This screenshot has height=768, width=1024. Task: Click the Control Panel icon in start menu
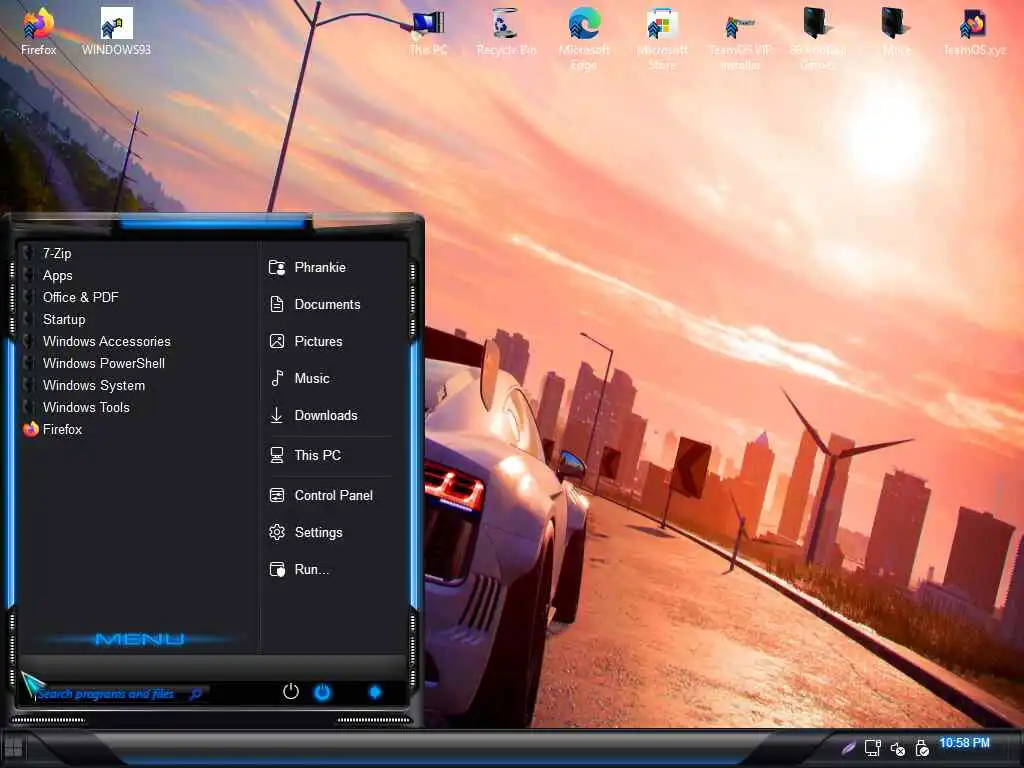click(277, 495)
